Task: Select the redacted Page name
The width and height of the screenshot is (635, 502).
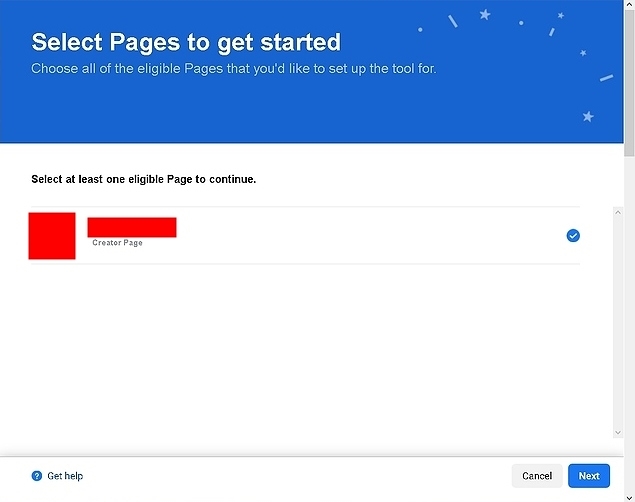Action: [x=132, y=227]
